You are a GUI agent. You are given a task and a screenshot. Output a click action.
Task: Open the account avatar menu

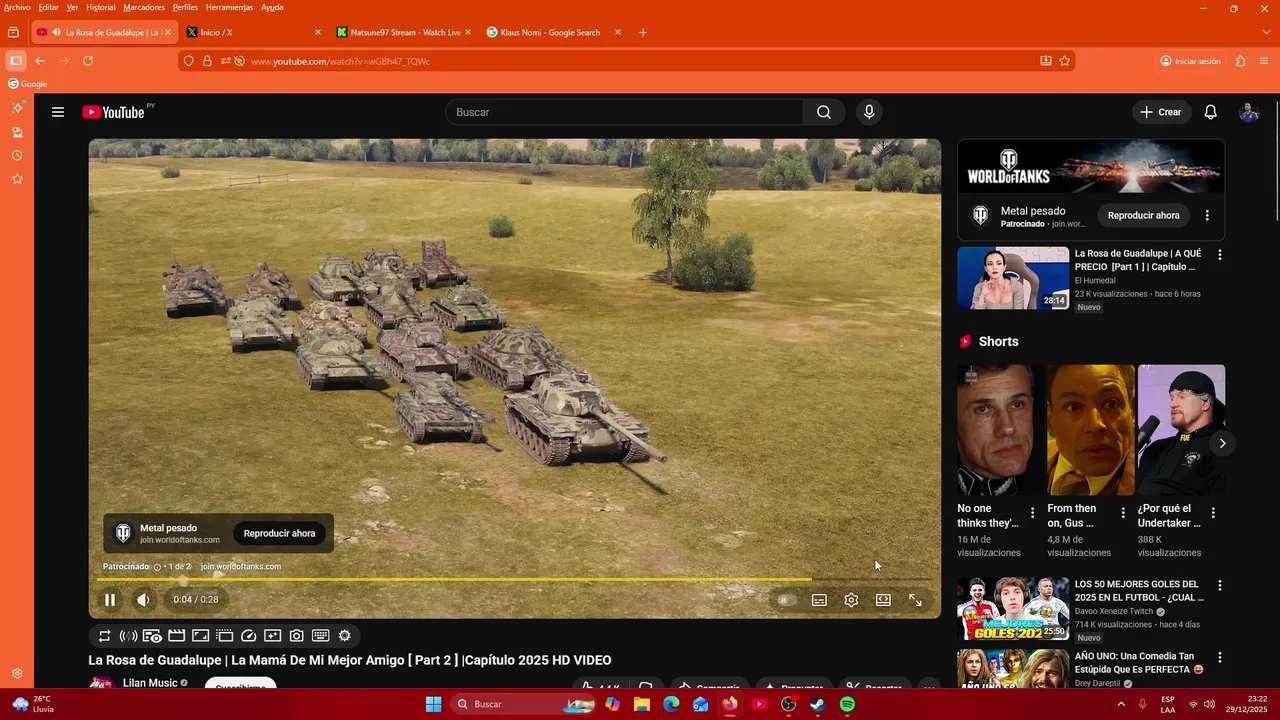click(1249, 112)
